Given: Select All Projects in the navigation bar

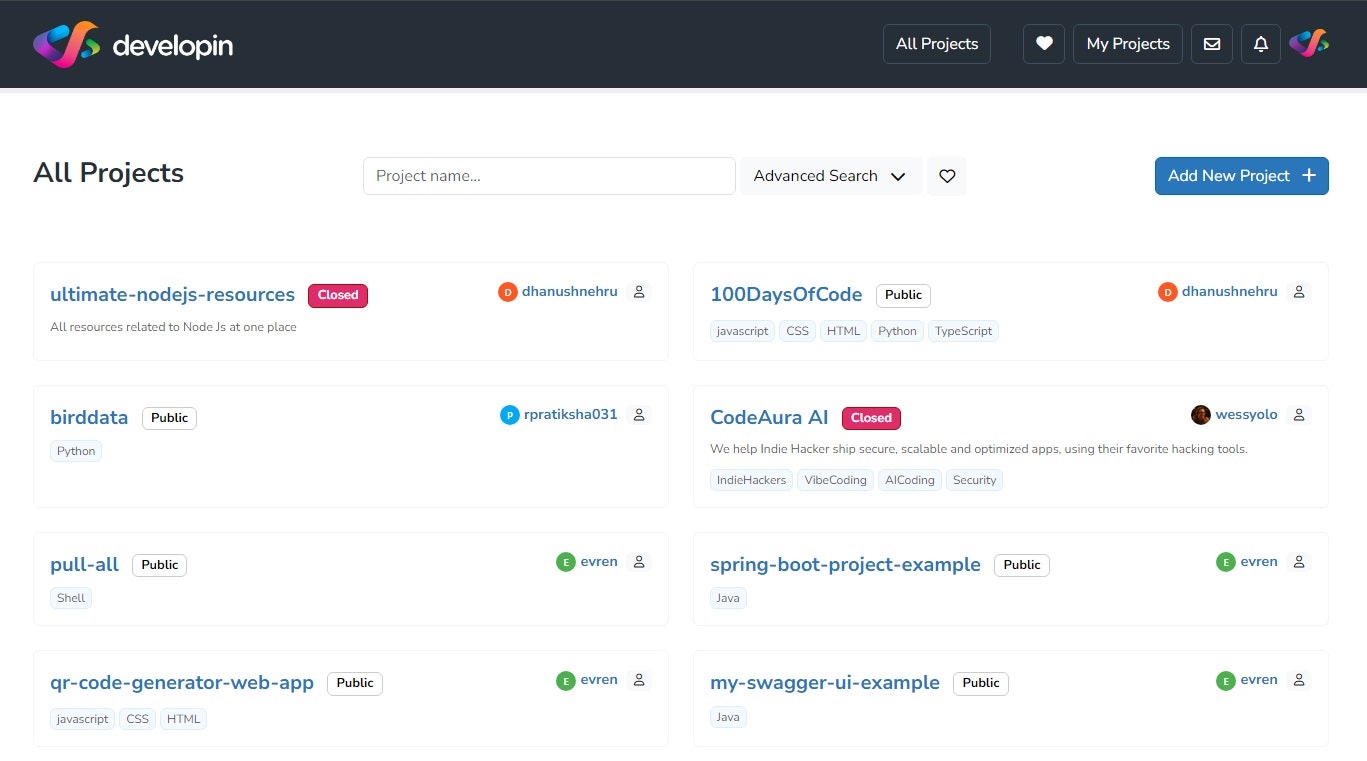Looking at the screenshot, I should click(x=936, y=44).
